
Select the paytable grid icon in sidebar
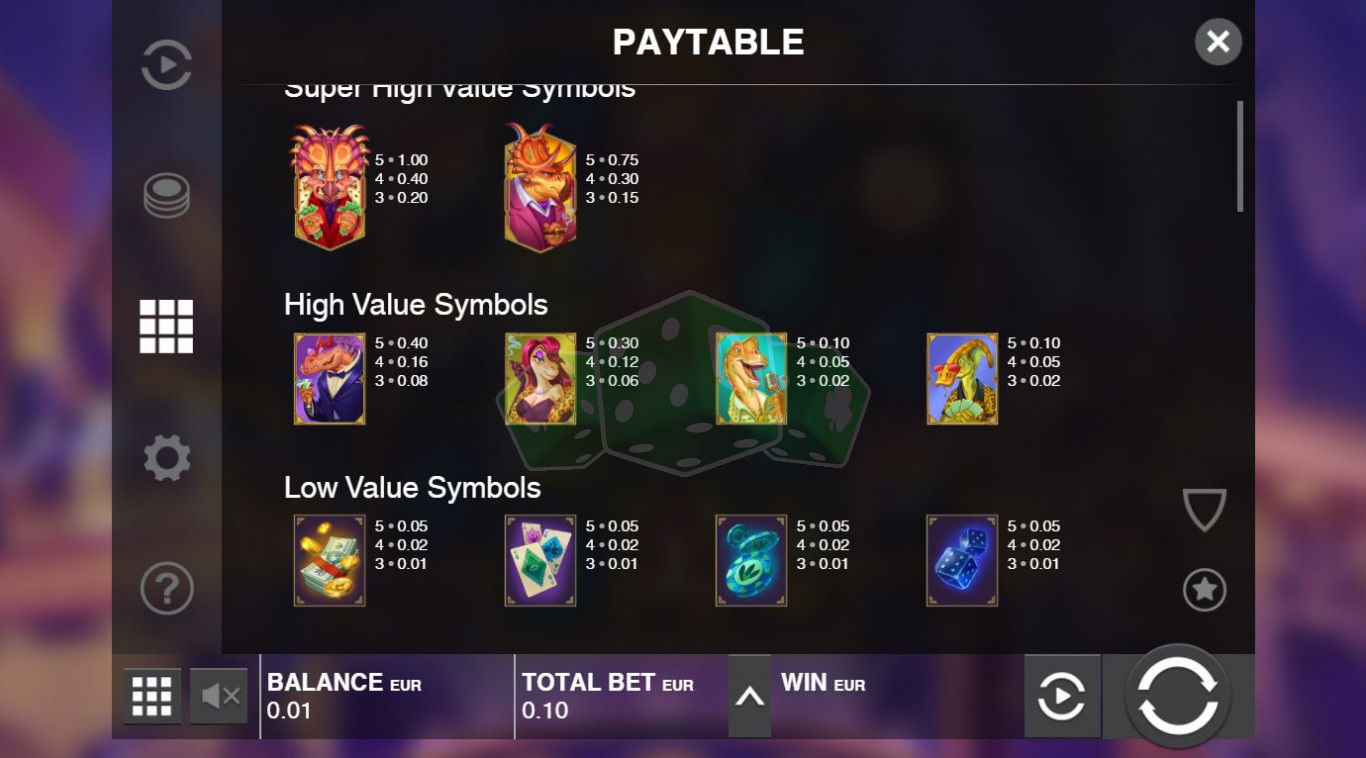point(166,326)
